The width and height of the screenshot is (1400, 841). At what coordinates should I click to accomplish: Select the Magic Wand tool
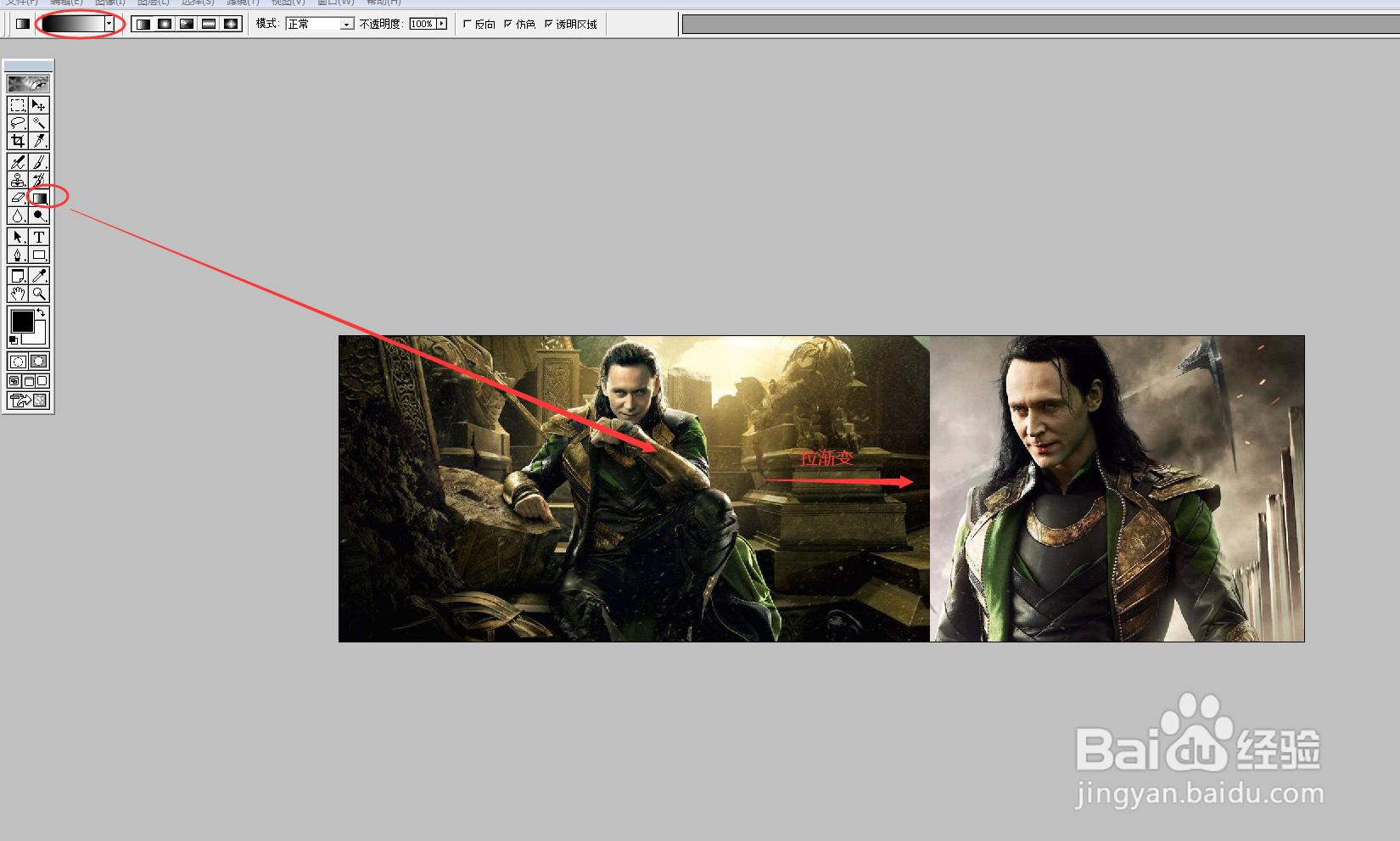[x=39, y=123]
